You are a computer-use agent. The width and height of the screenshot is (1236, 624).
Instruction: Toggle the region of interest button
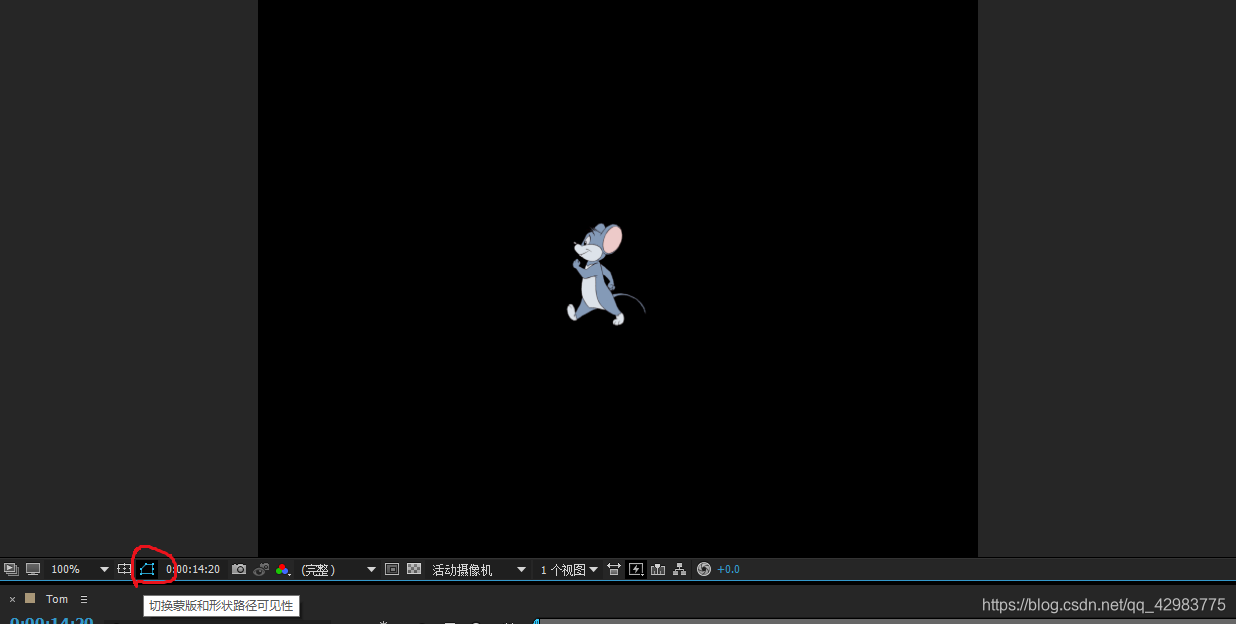click(x=392, y=569)
